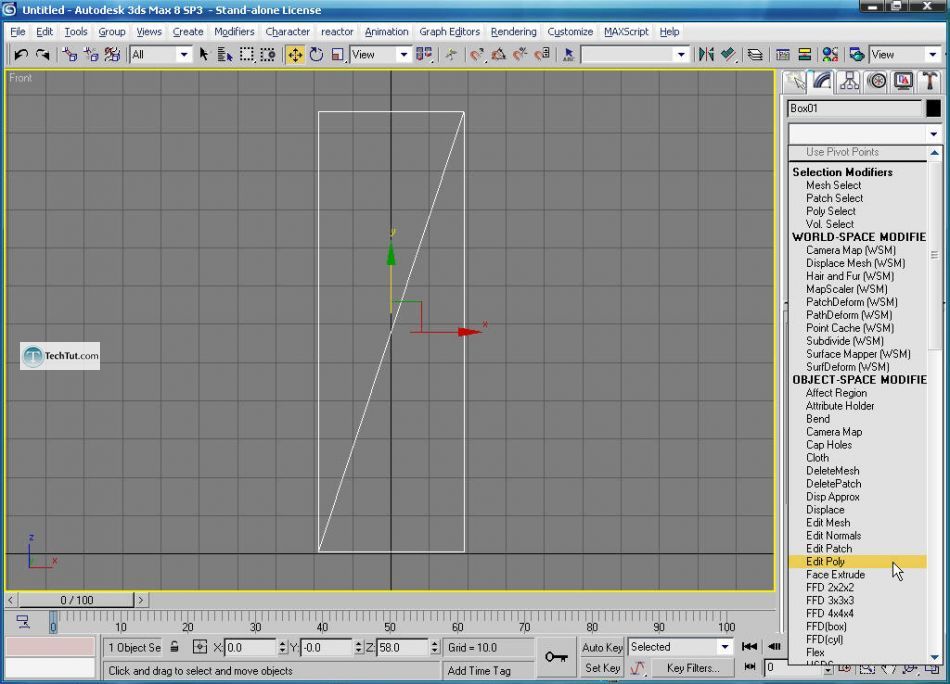Click the Unlink Selection icon
The width and height of the screenshot is (950, 684).
(x=91, y=55)
